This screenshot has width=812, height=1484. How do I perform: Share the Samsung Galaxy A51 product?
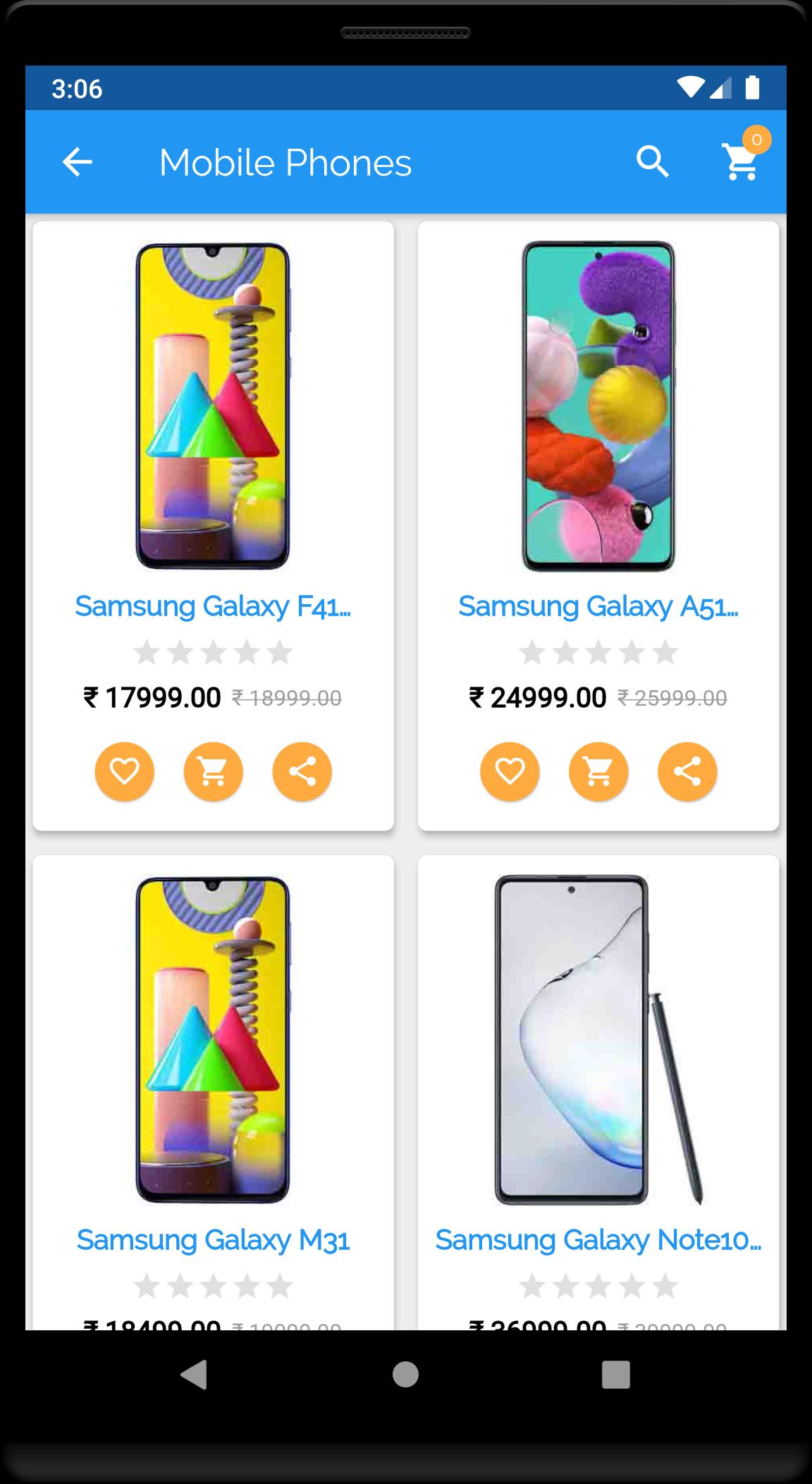point(687,771)
